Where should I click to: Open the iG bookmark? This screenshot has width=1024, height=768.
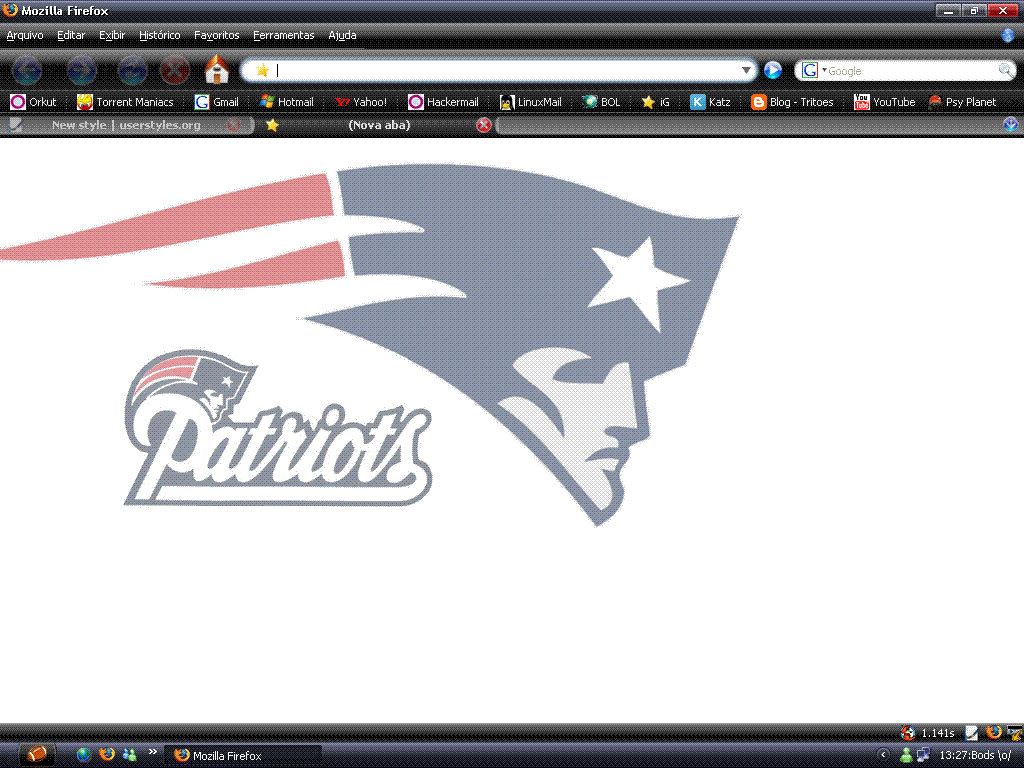656,102
